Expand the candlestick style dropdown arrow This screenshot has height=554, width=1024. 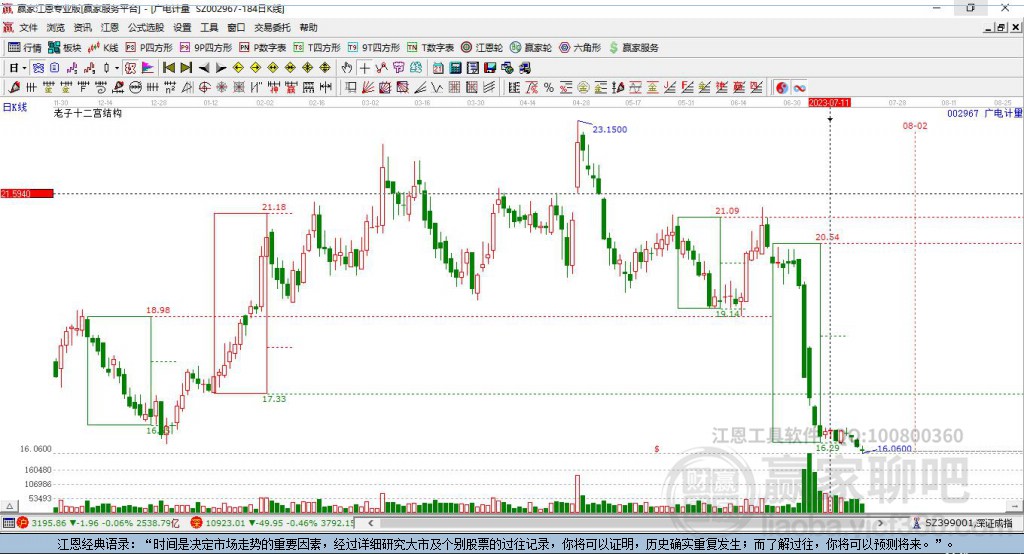pyautogui.click(x=116, y=68)
